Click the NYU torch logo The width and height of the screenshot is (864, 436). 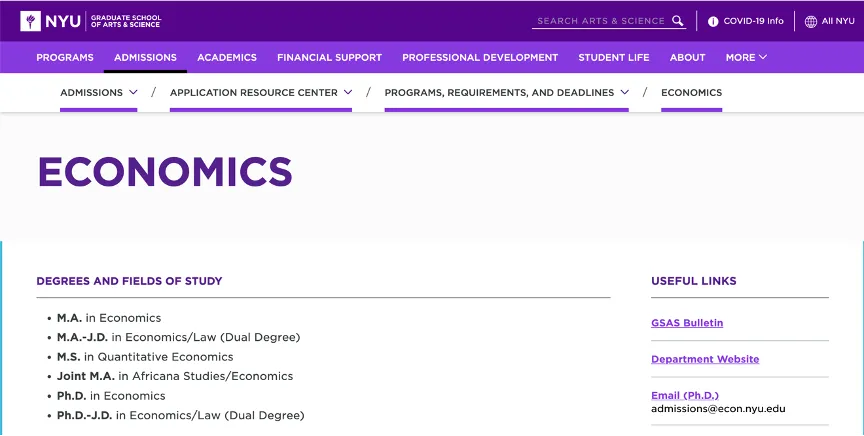[30, 20]
